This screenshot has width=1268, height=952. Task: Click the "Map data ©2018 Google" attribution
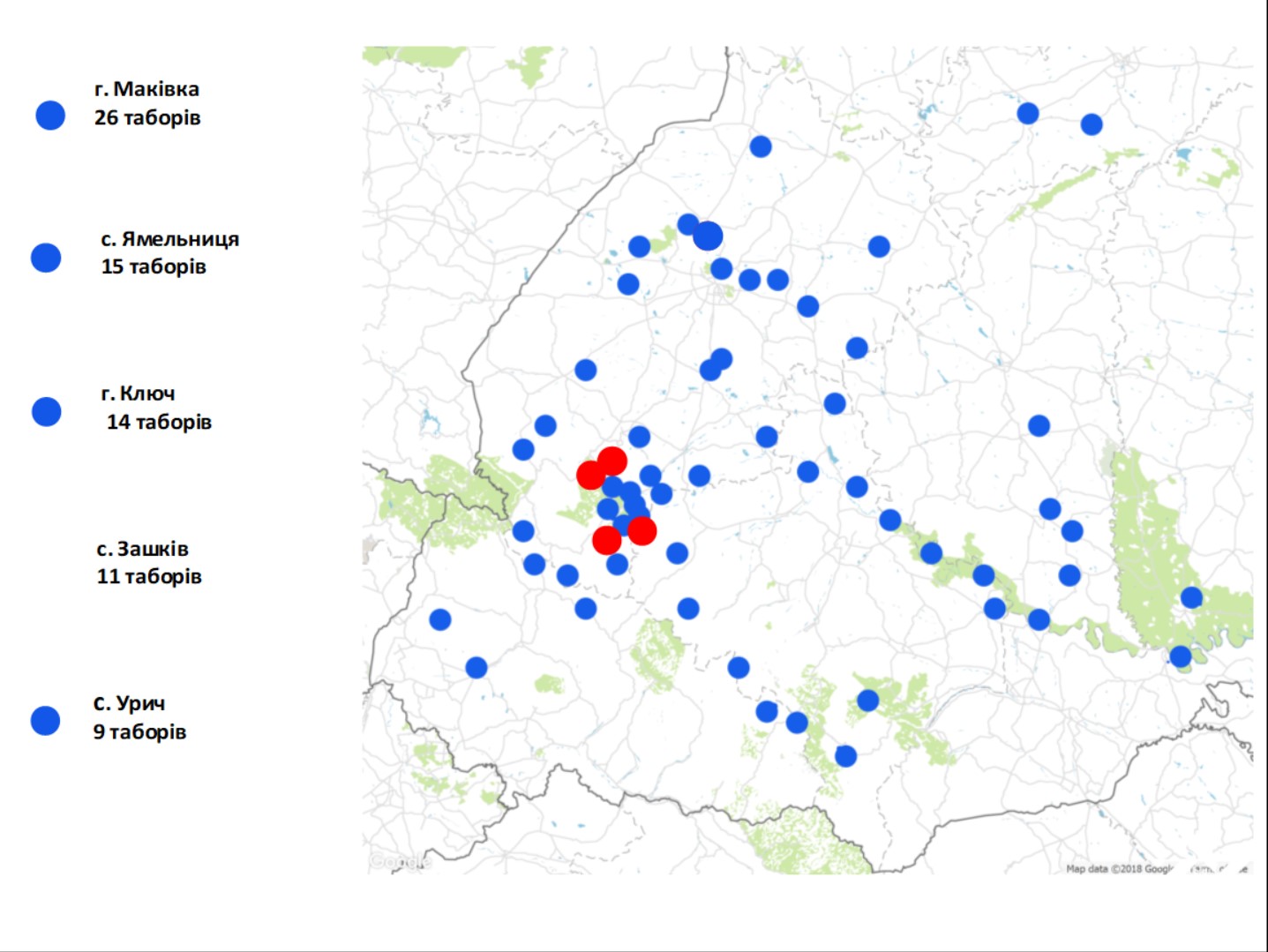point(1120,869)
